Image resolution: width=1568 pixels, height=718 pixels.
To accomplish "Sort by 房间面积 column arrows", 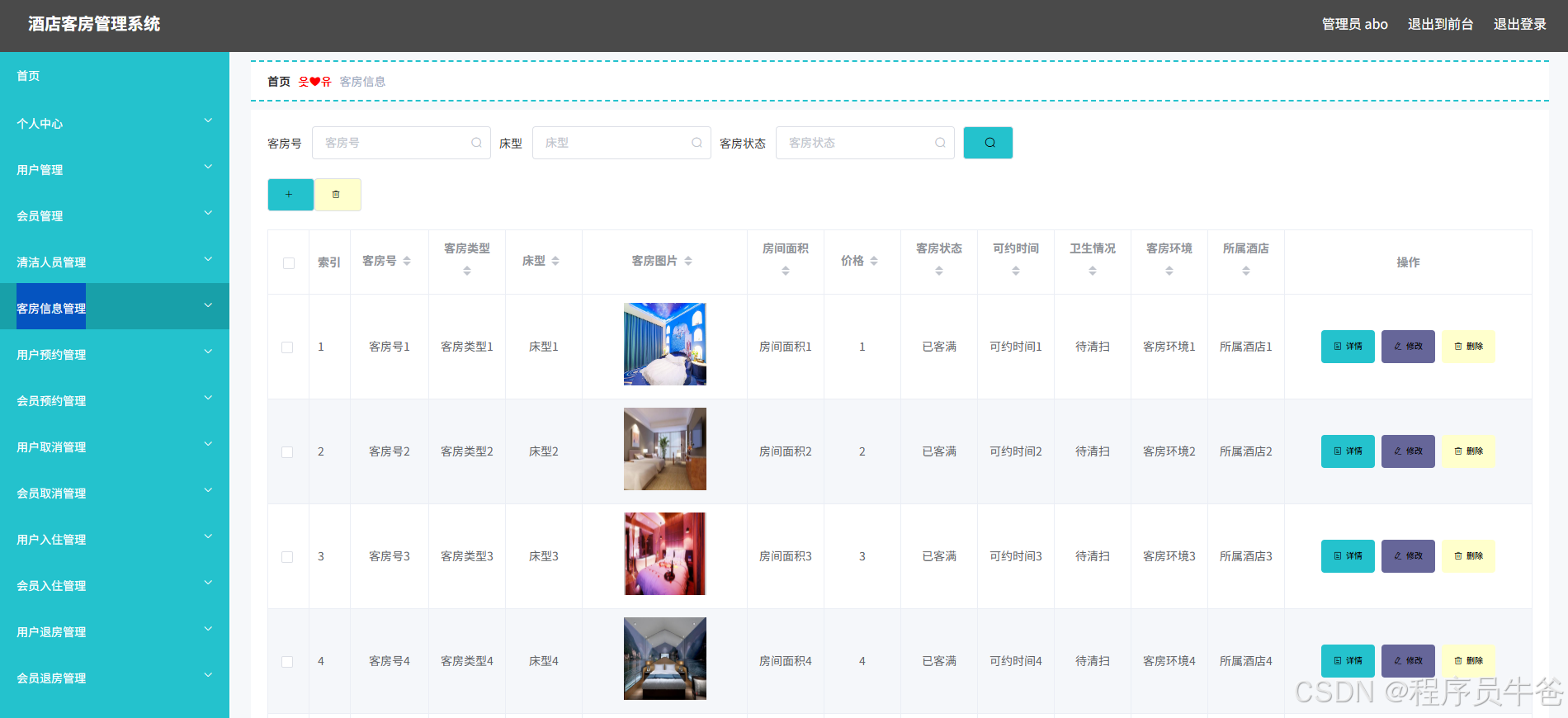I will tap(786, 271).
